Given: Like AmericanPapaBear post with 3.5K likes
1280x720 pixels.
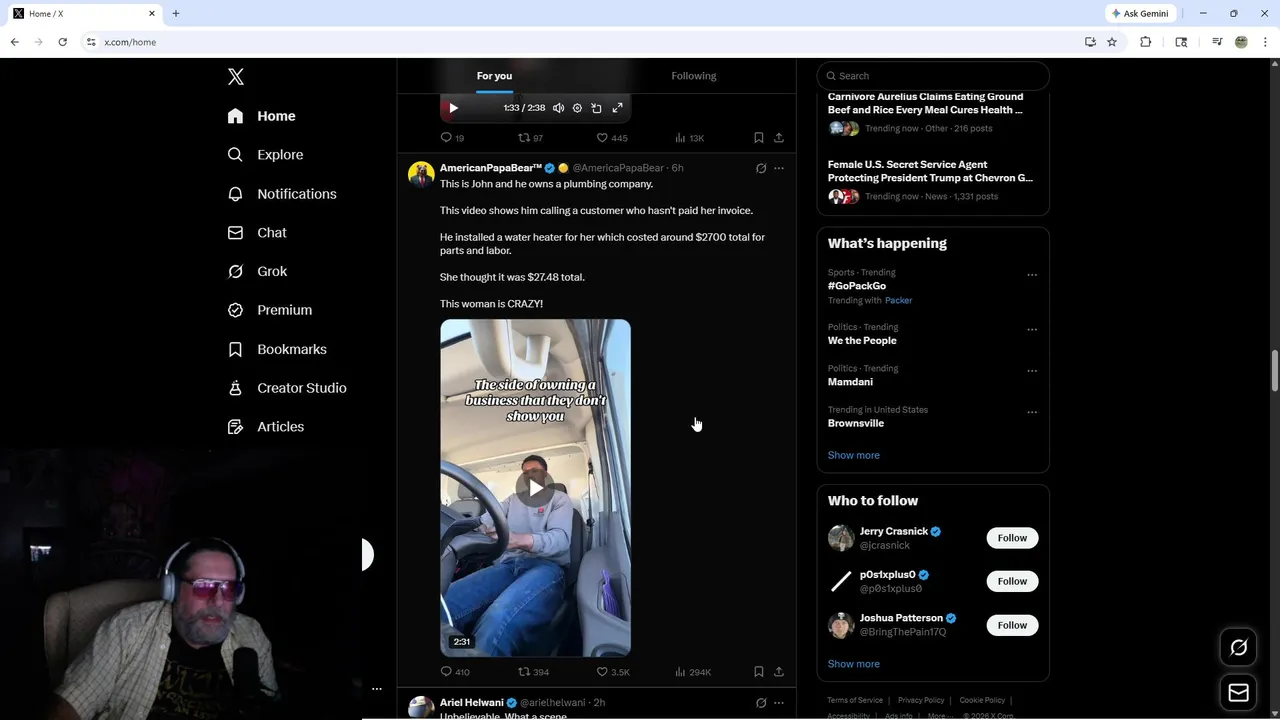Looking at the screenshot, I should tap(613, 672).
